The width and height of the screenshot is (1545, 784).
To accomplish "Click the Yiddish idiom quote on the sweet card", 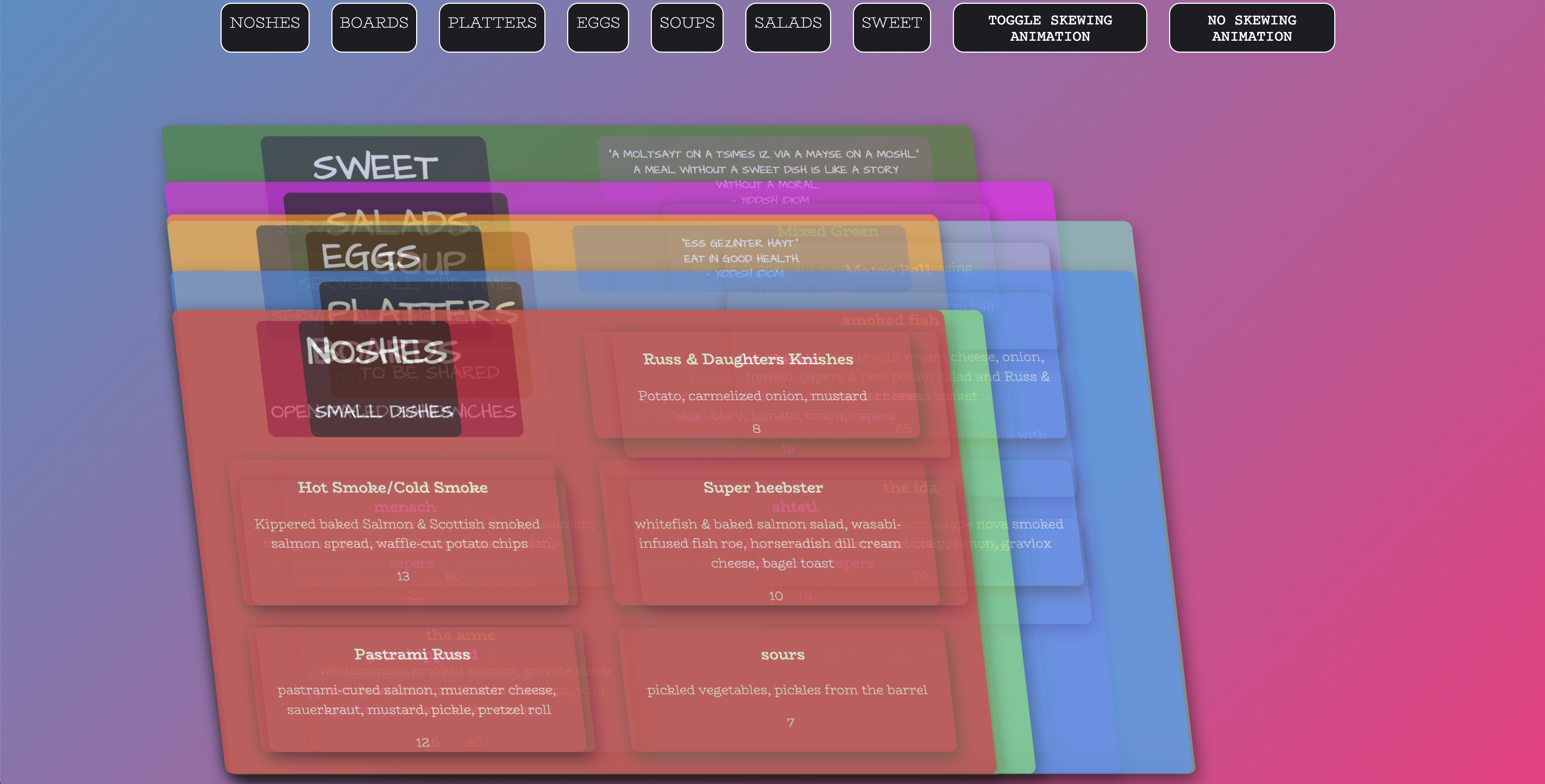I will (763, 162).
